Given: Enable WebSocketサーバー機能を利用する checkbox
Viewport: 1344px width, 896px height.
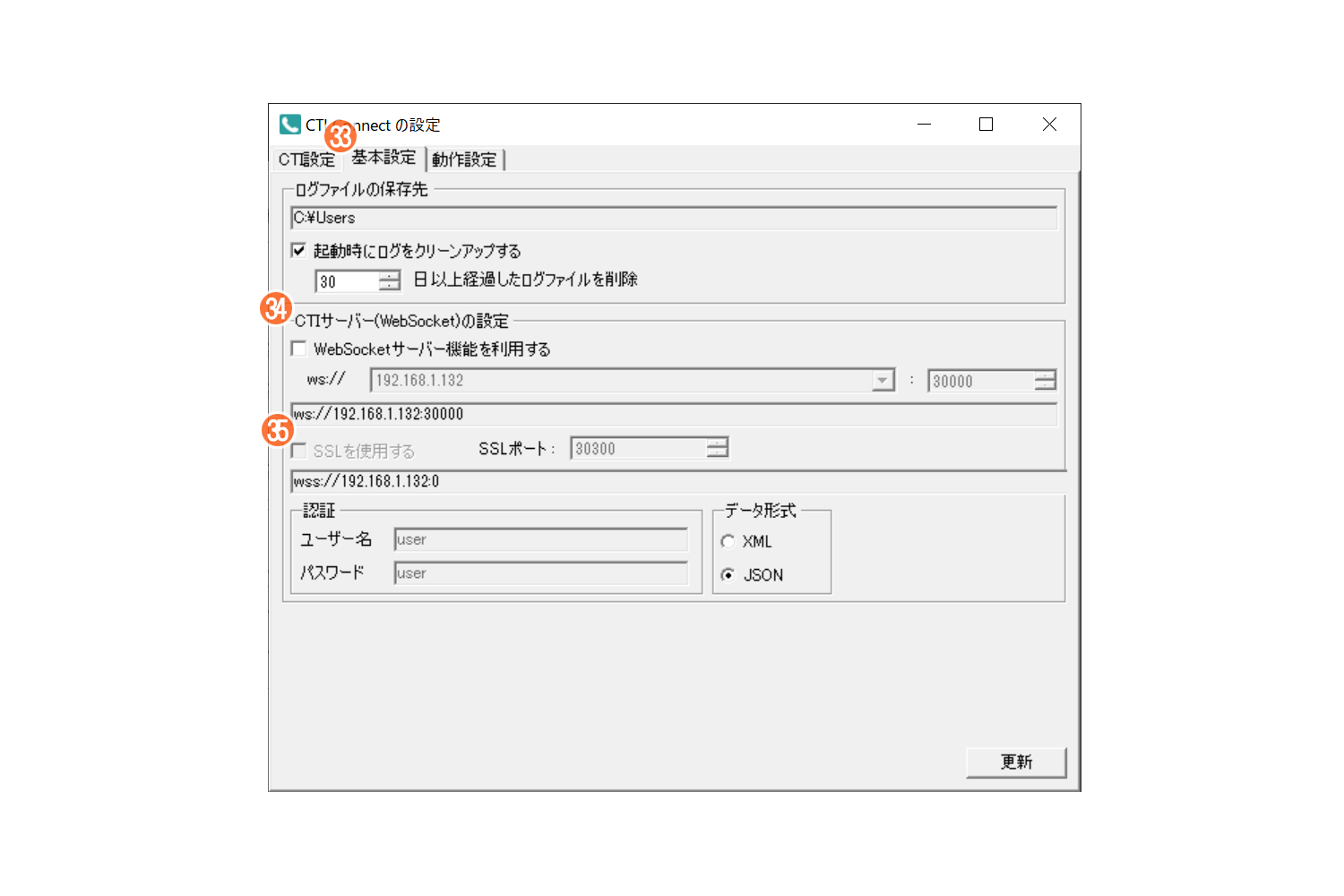Looking at the screenshot, I should pos(298,348).
